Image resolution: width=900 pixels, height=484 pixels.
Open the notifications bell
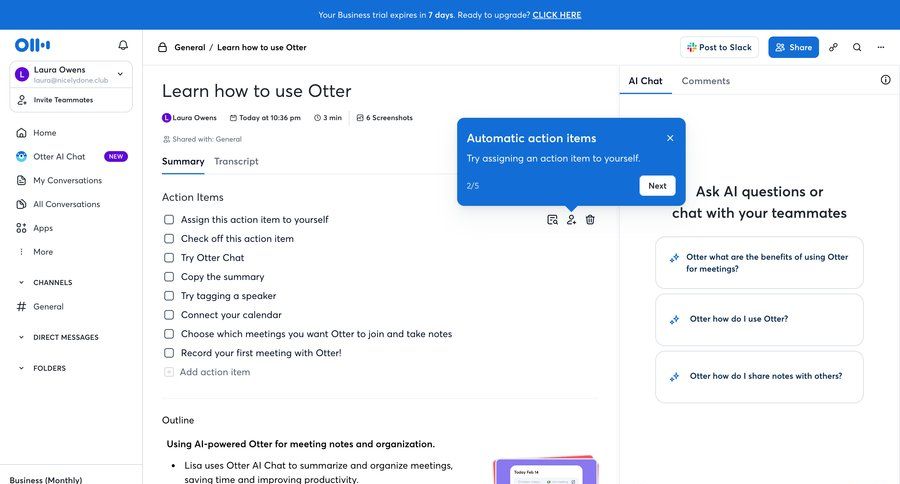pos(123,45)
